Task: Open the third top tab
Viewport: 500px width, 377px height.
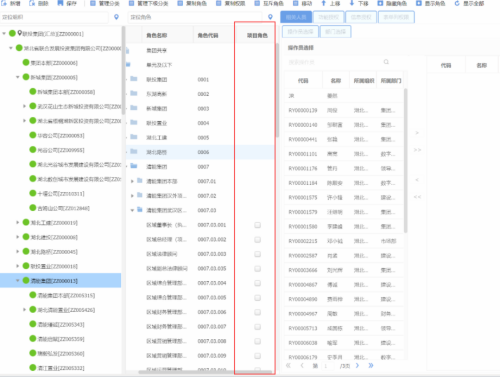Action: pyautogui.click(x=361, y=17)
